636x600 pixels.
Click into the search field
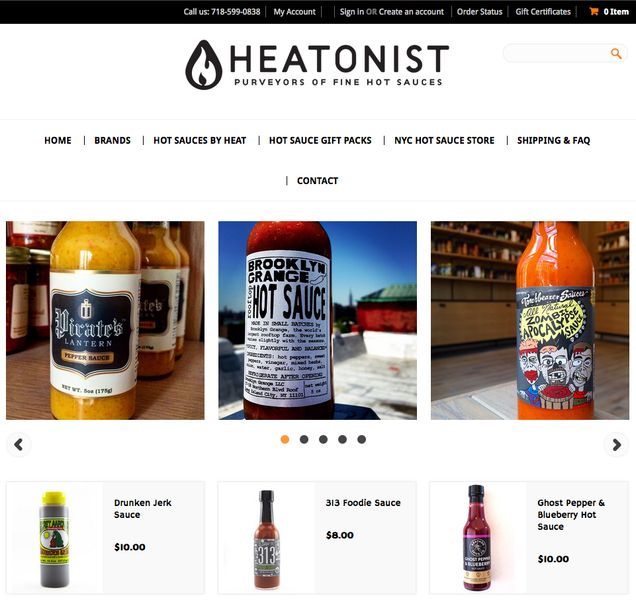558,53
